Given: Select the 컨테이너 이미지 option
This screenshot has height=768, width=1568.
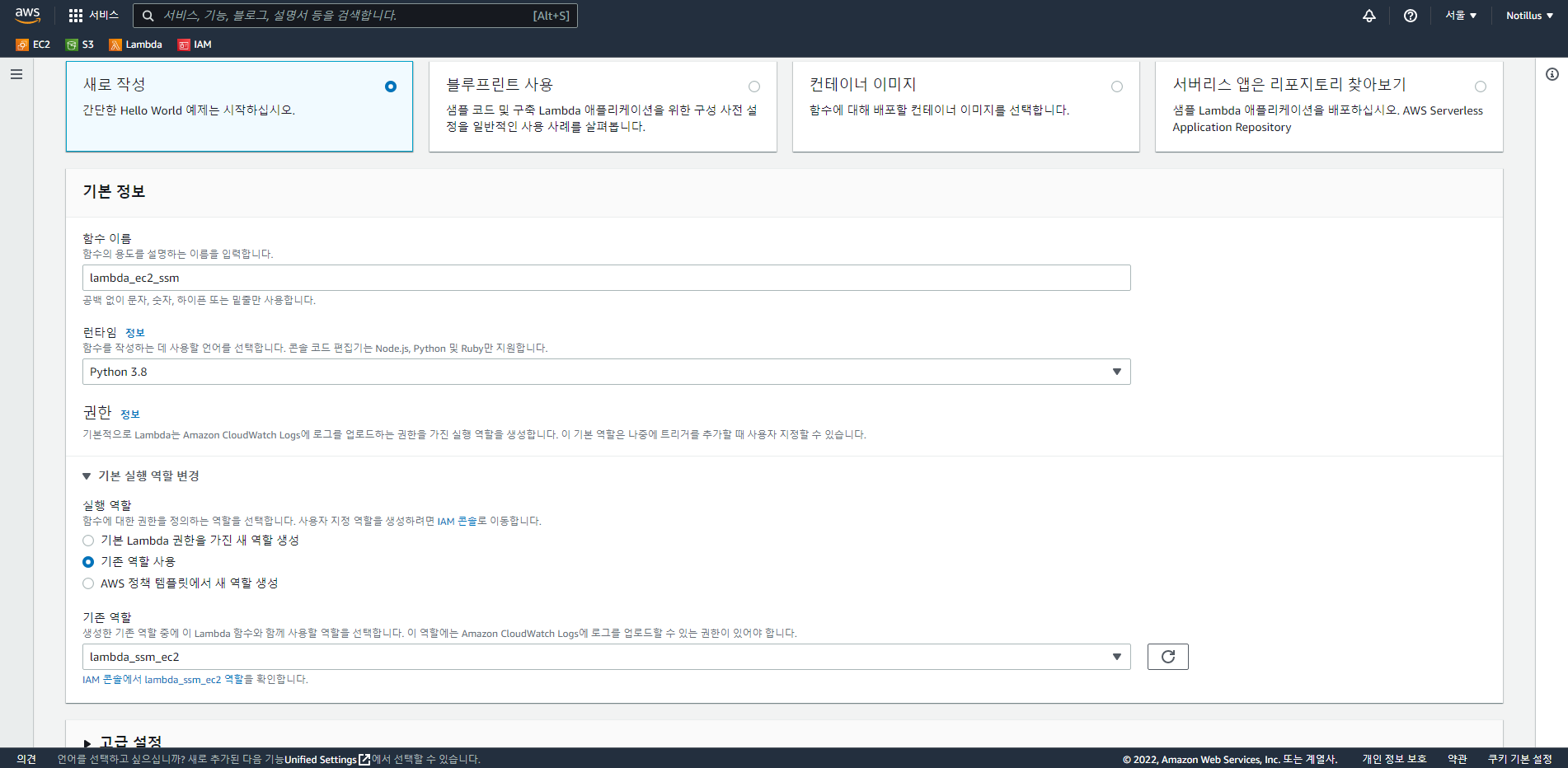Looking at the screenshot, I should (x=966, y=106).
